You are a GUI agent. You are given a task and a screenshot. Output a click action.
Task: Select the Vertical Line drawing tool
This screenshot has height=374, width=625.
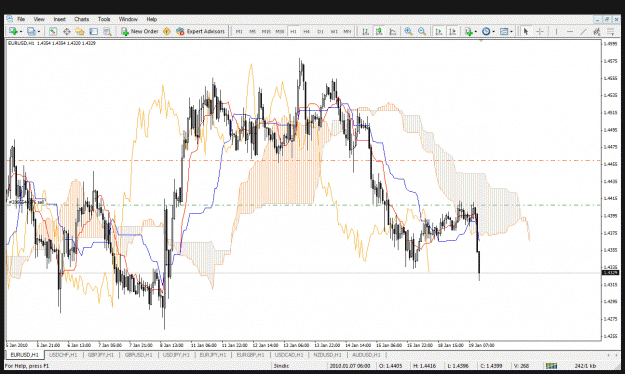tap(556, 31)
